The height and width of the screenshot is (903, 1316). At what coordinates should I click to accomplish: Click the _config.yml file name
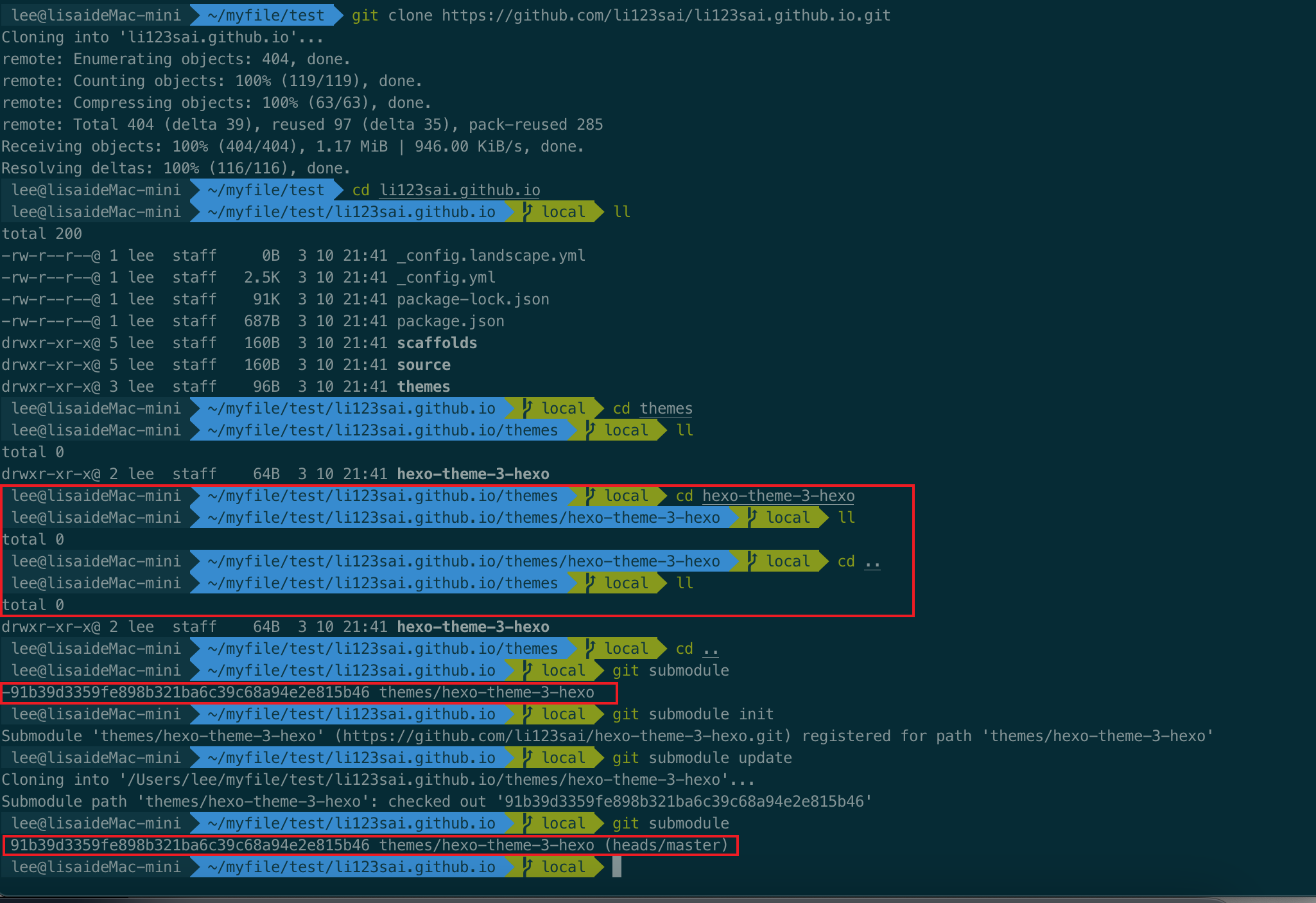(446, 277)
